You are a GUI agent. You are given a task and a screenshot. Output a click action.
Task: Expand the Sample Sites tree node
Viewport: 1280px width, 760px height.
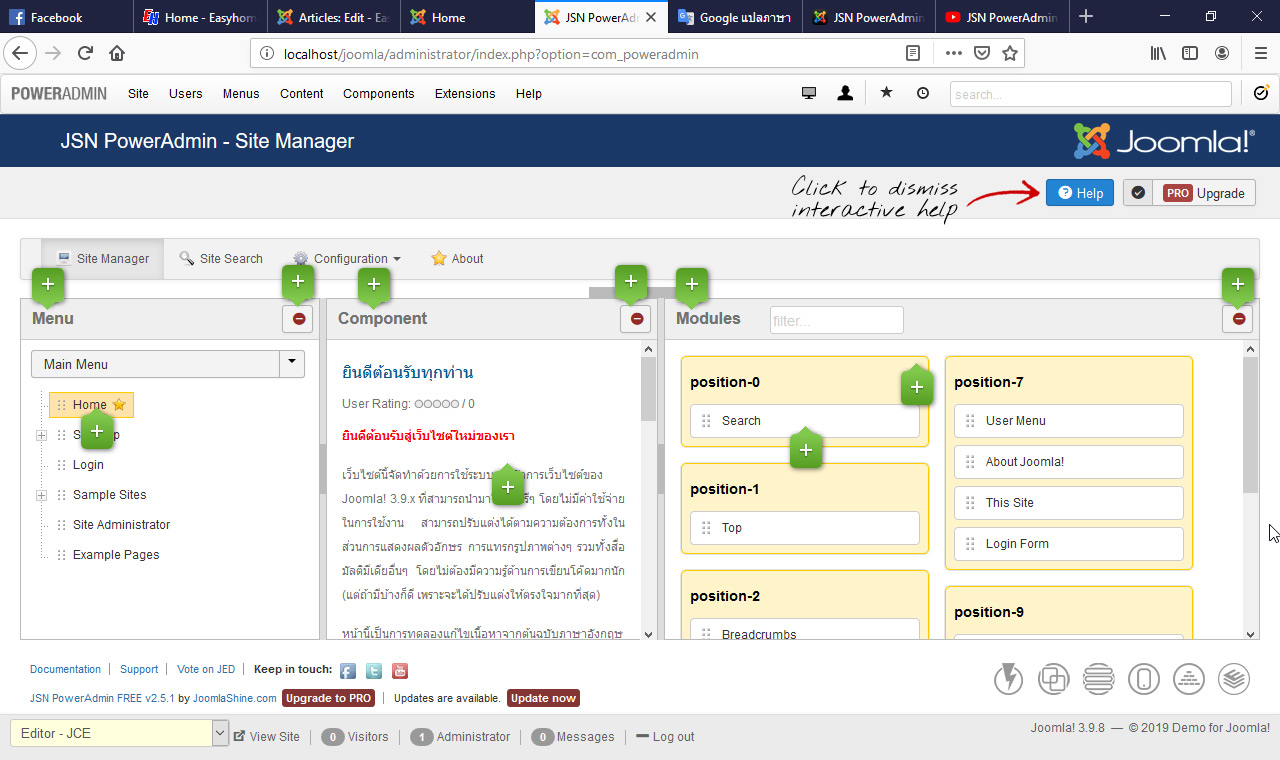coord(40,494)
